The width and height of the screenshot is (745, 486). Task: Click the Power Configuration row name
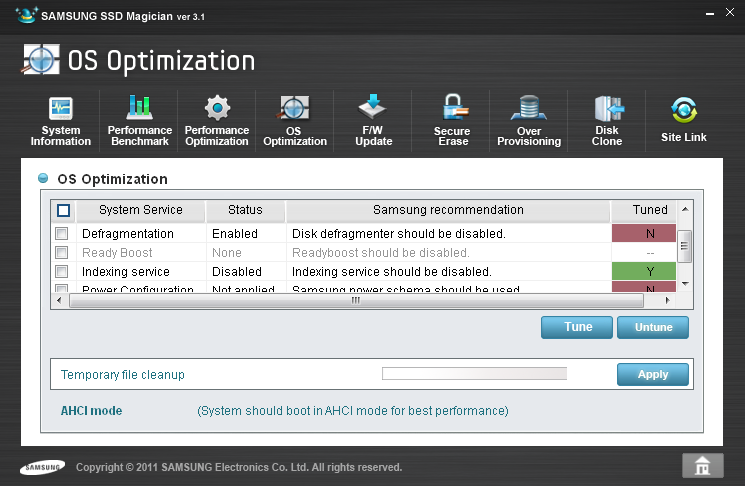[x=138, y=288]
